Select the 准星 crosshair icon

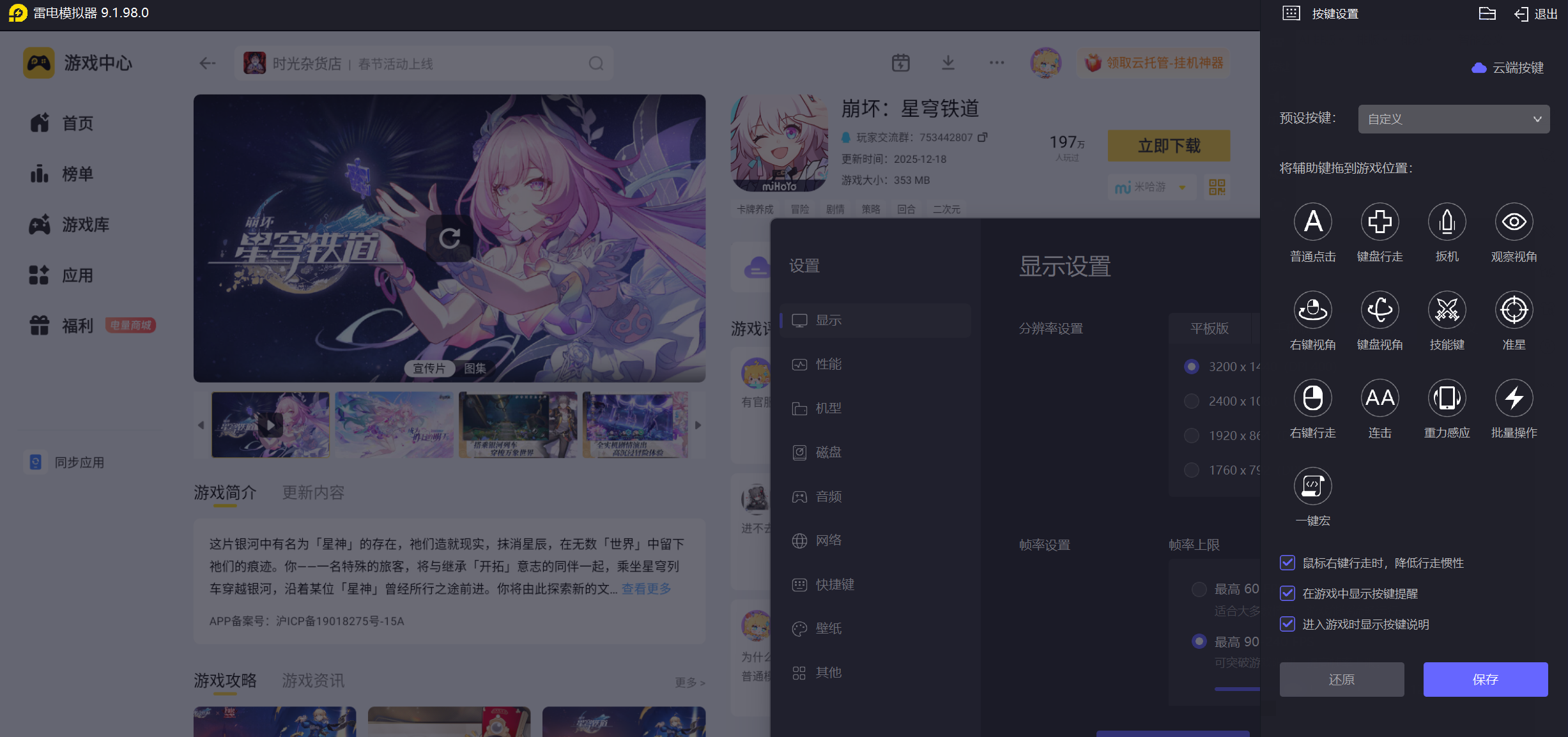(1514, 310)
